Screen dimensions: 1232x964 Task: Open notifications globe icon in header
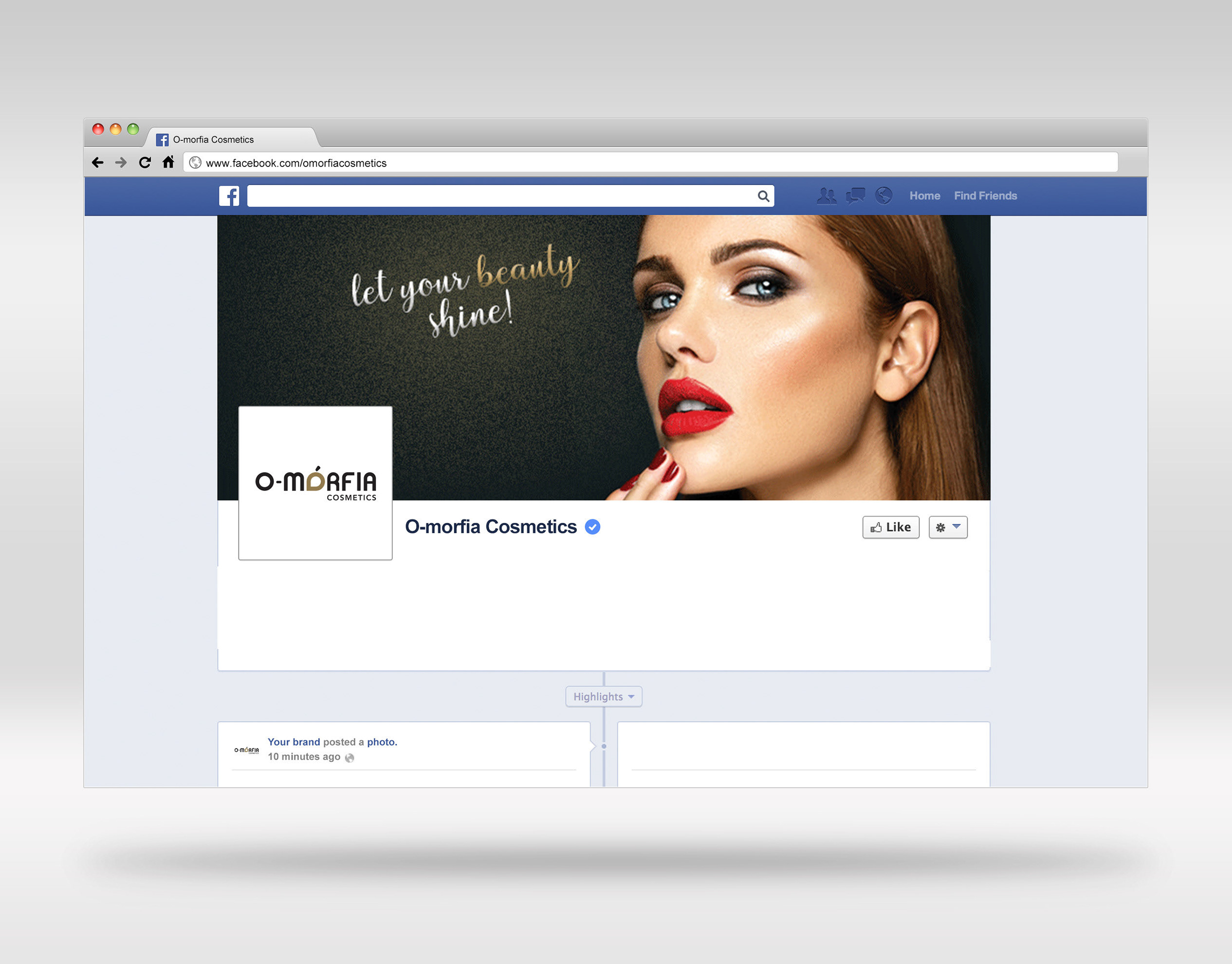[884, 196]
